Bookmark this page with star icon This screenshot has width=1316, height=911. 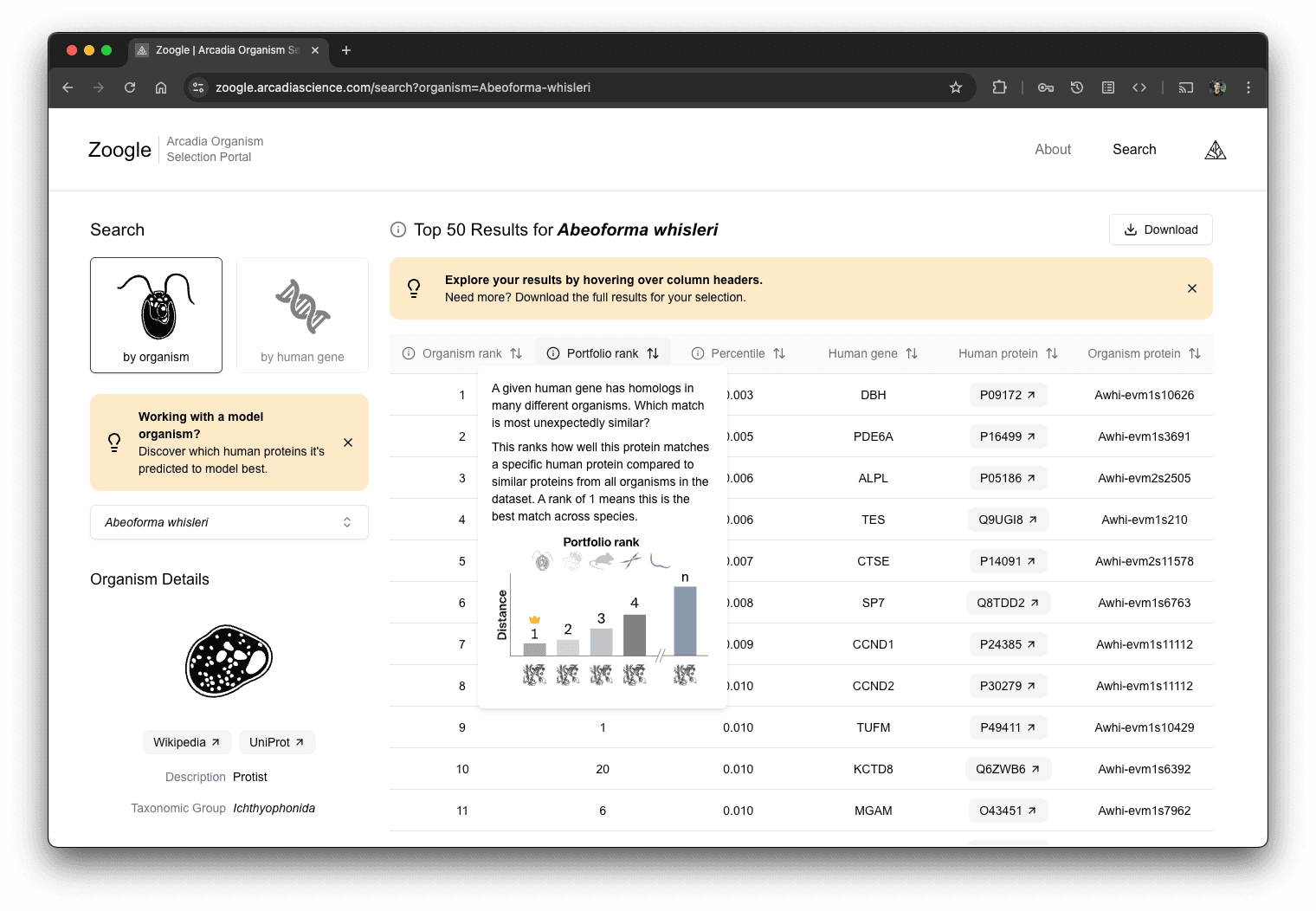click(x=956, y=87)
